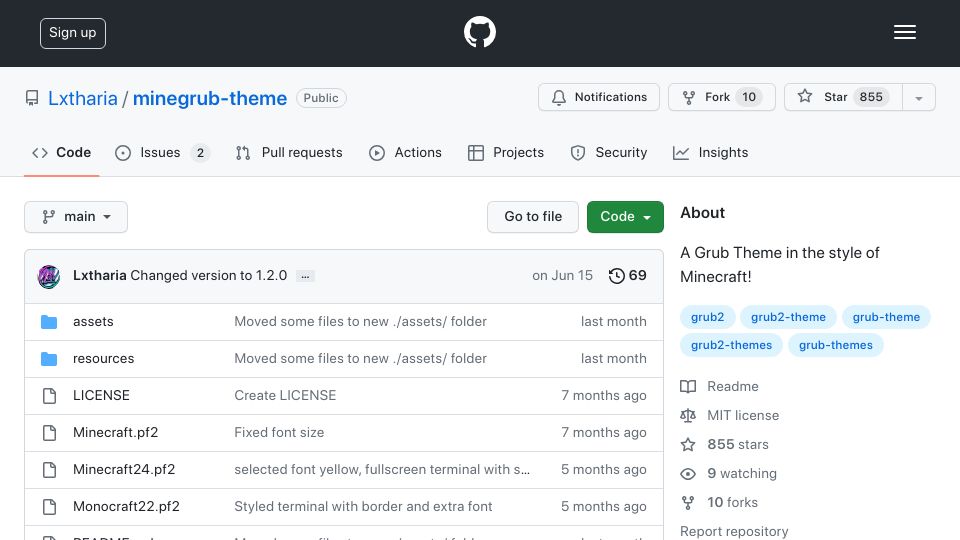Open the 'Create LICENSE' commit message

point(285,396)
